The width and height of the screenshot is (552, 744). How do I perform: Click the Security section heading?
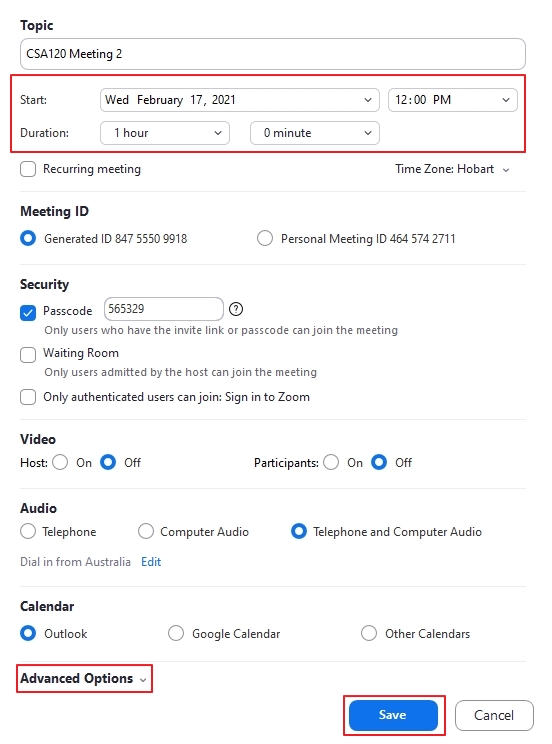click(x=45, y=284)
